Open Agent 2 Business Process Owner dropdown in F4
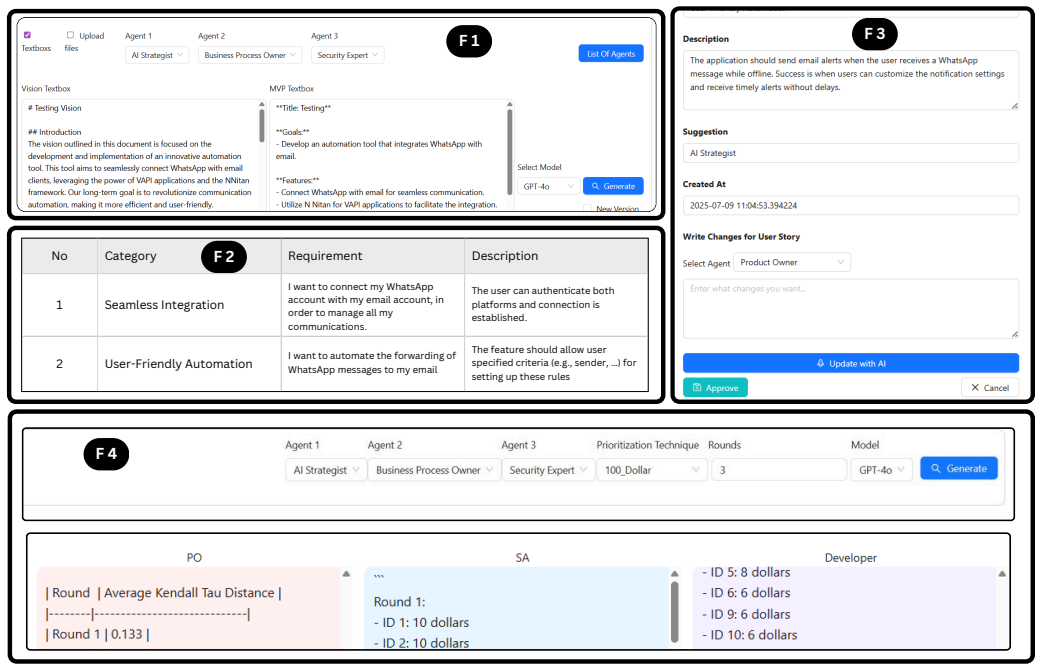The image size is (1041, 670). coord(434,470)
